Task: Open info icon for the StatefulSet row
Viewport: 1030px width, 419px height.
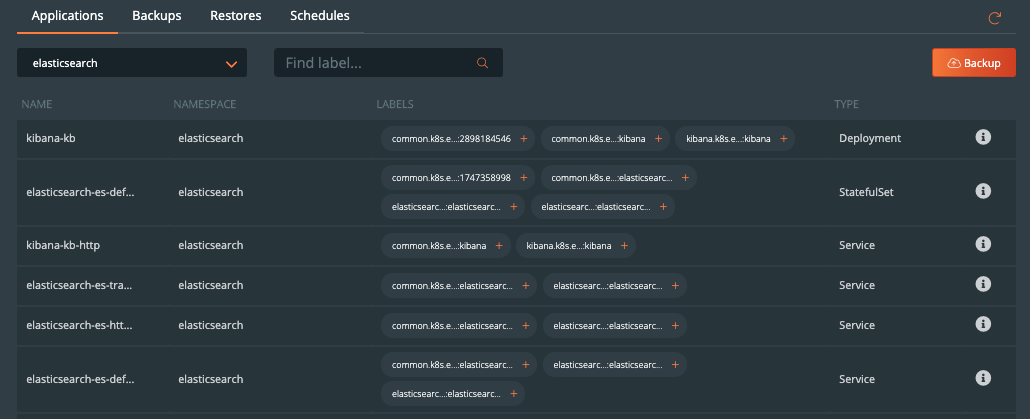Action: click(x=982, y=191)
